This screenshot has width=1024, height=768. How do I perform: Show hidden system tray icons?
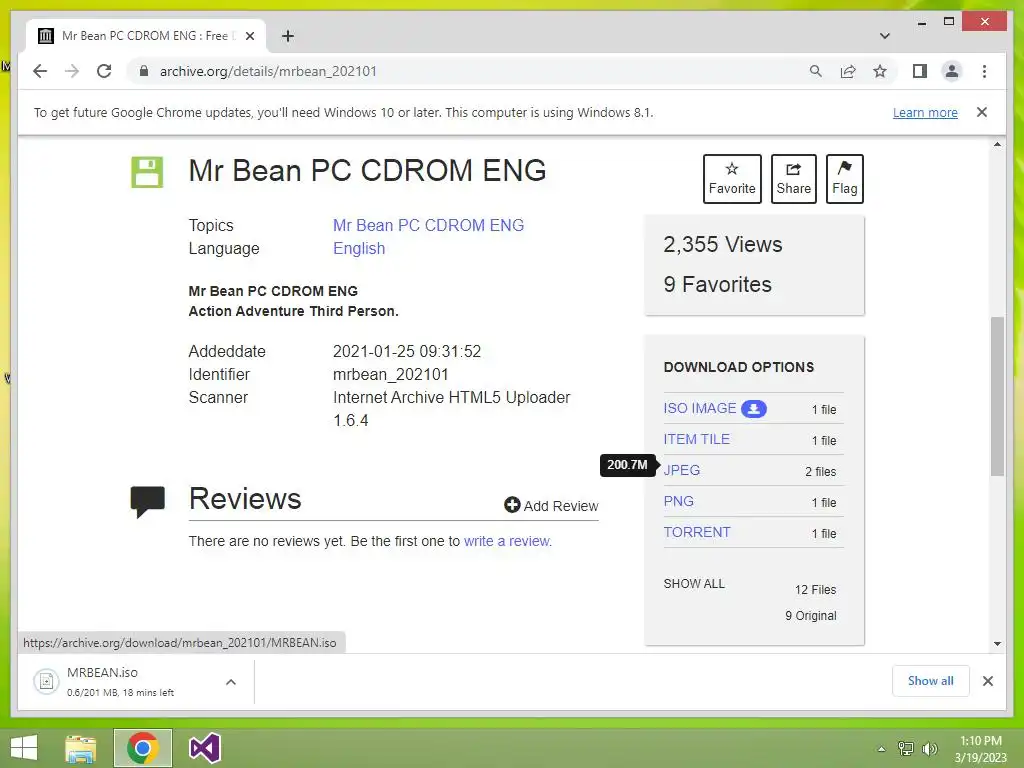(x=881, y=749)
